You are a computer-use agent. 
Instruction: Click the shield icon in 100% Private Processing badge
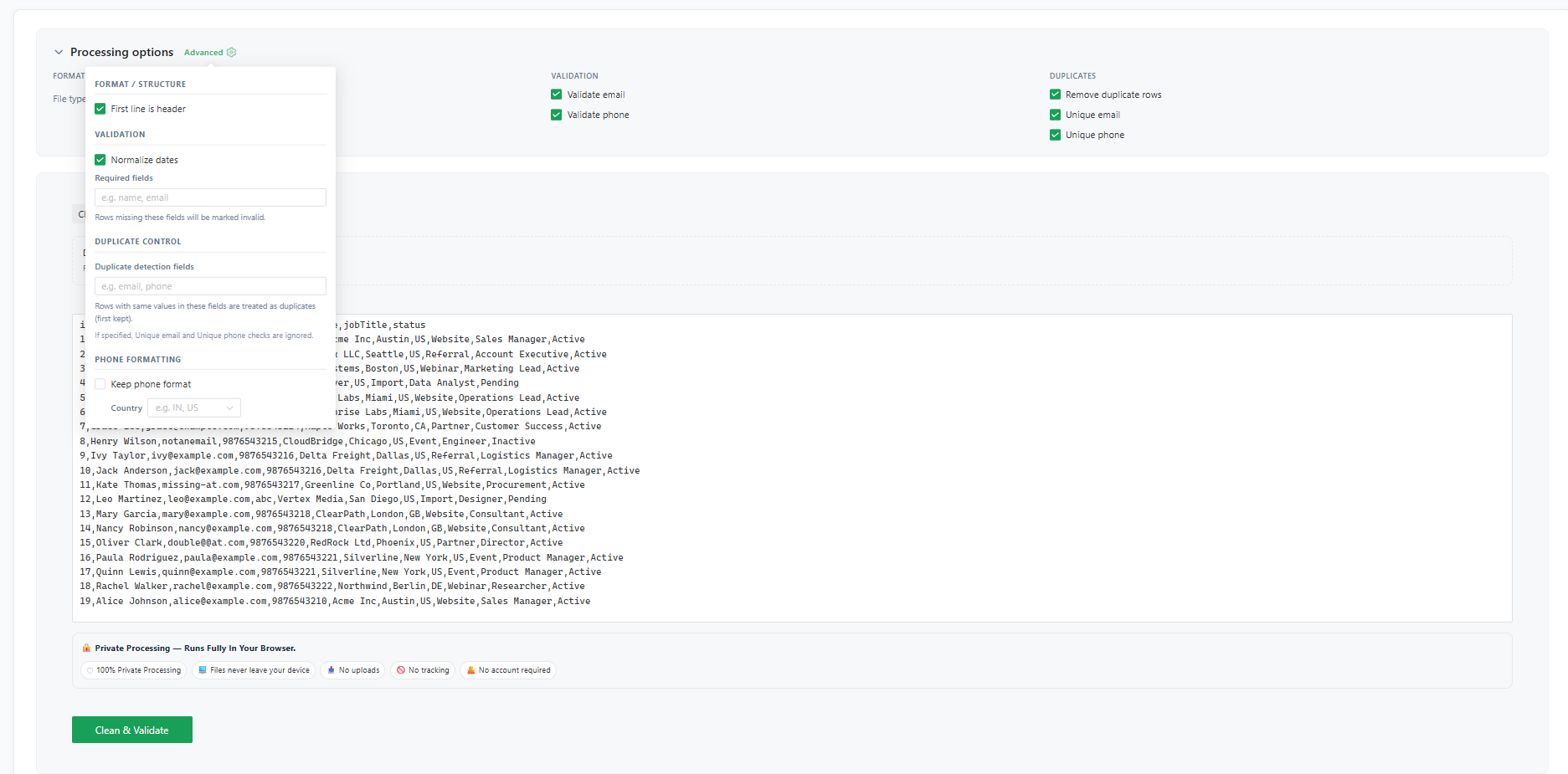click(89, 669)
